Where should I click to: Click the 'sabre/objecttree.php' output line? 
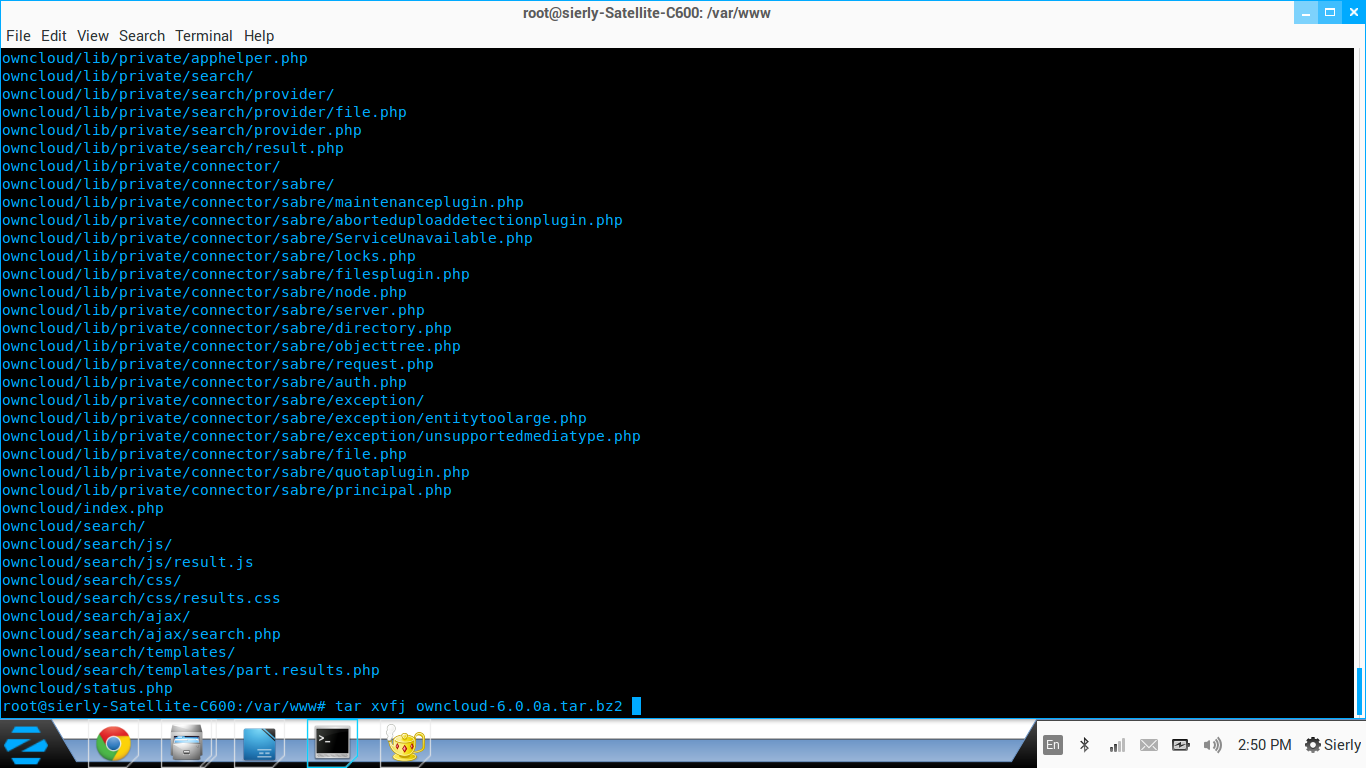point(231,346)
